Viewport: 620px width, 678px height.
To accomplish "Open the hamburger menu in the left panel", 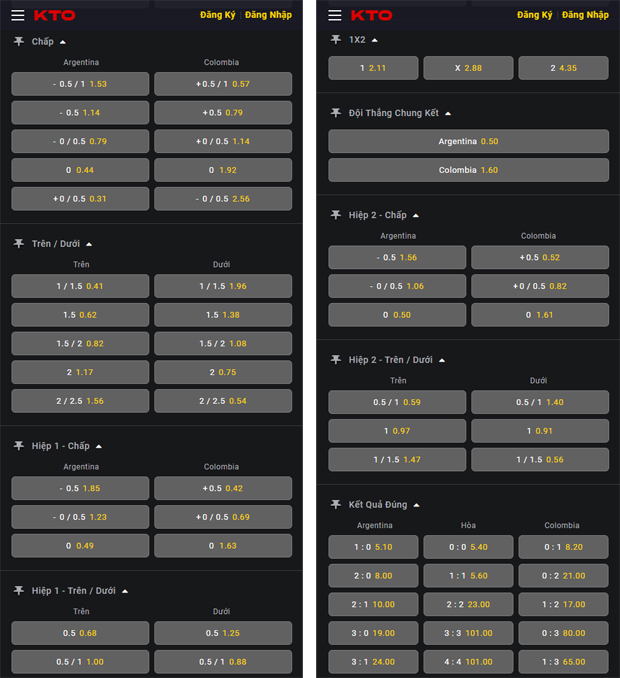I will pyautogui.click(x=18, y=16).
